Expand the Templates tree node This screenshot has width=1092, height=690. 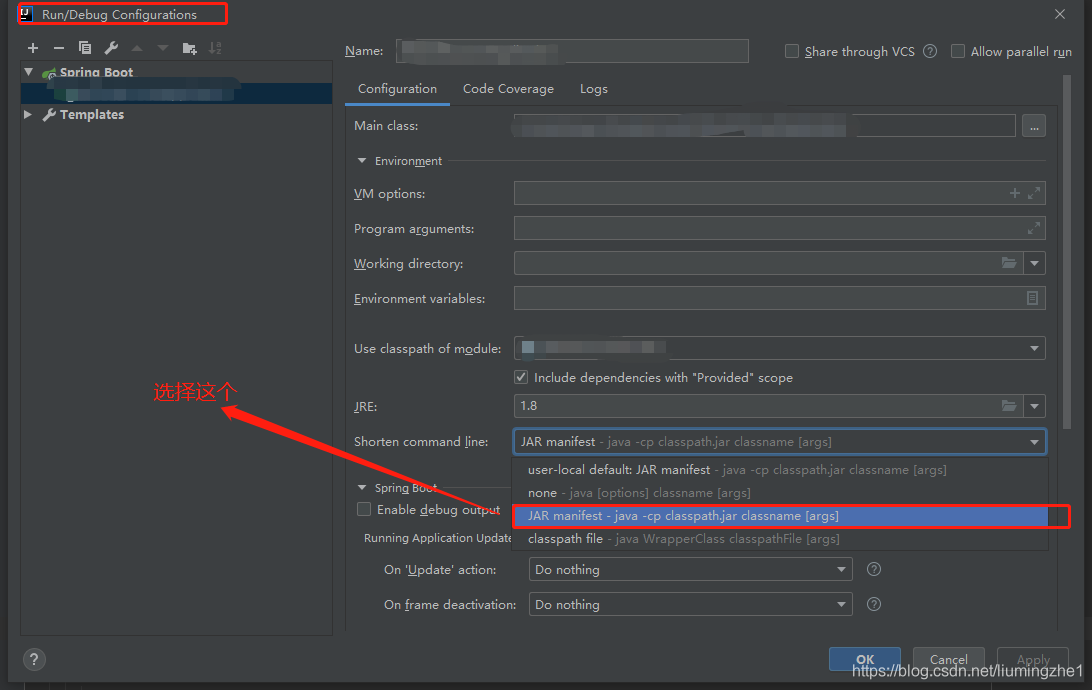28,114
